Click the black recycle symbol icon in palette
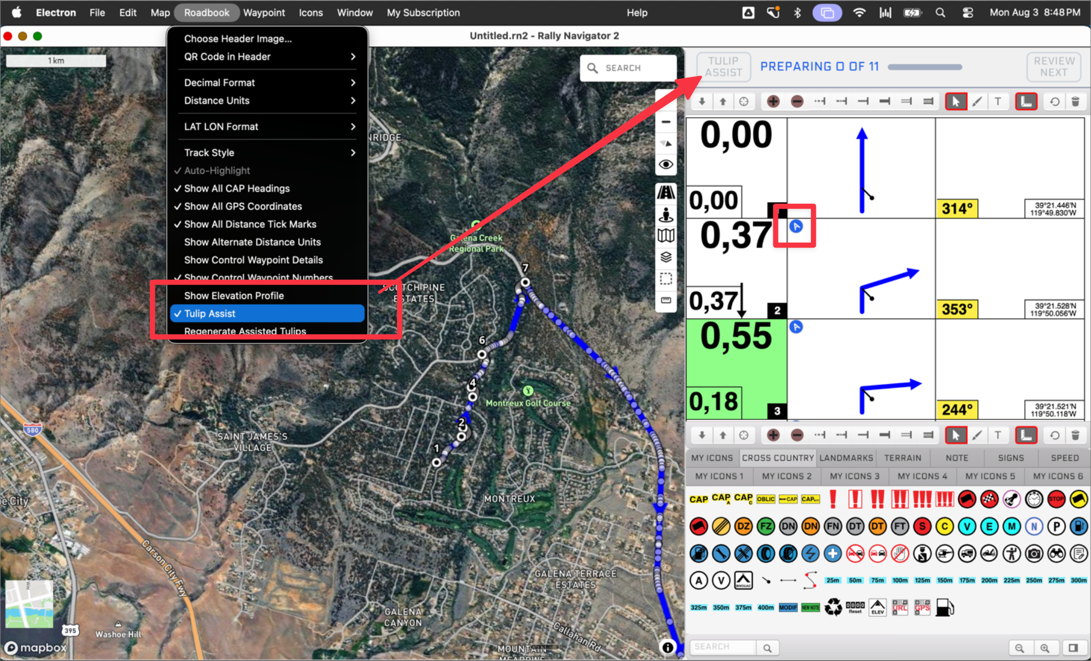 833,607
